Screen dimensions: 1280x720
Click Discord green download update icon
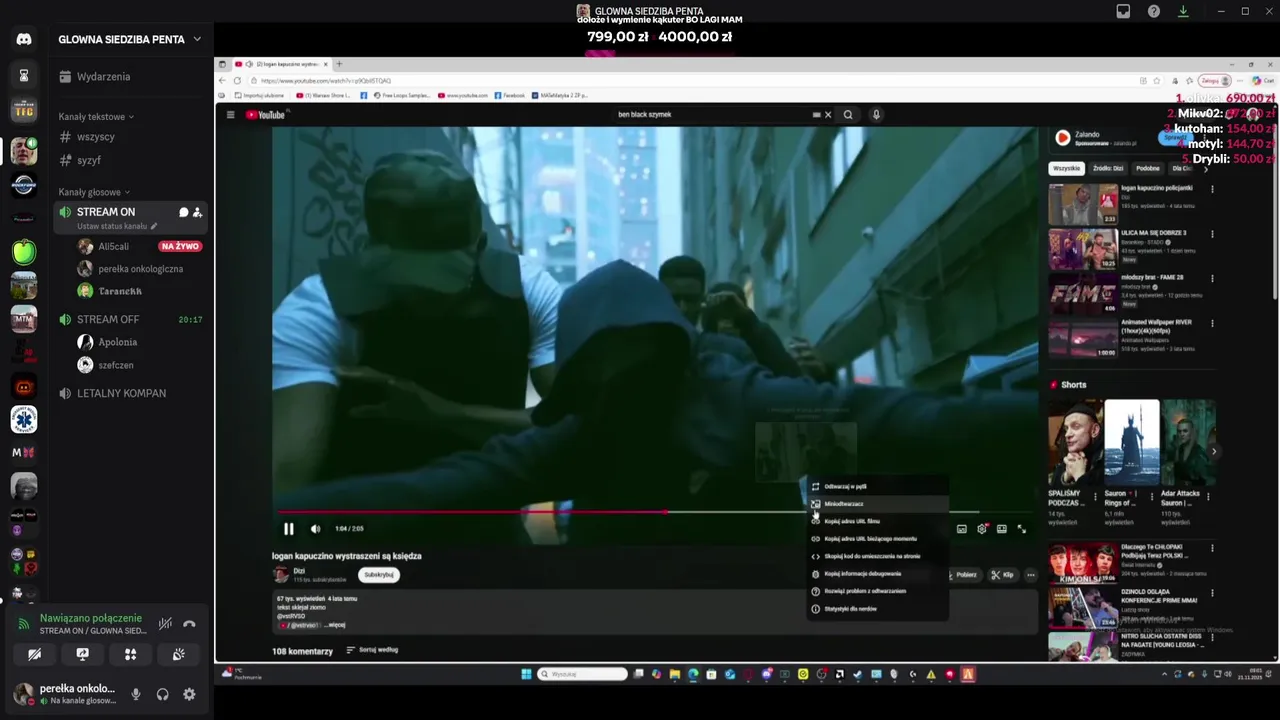(x=1183, y=11)
